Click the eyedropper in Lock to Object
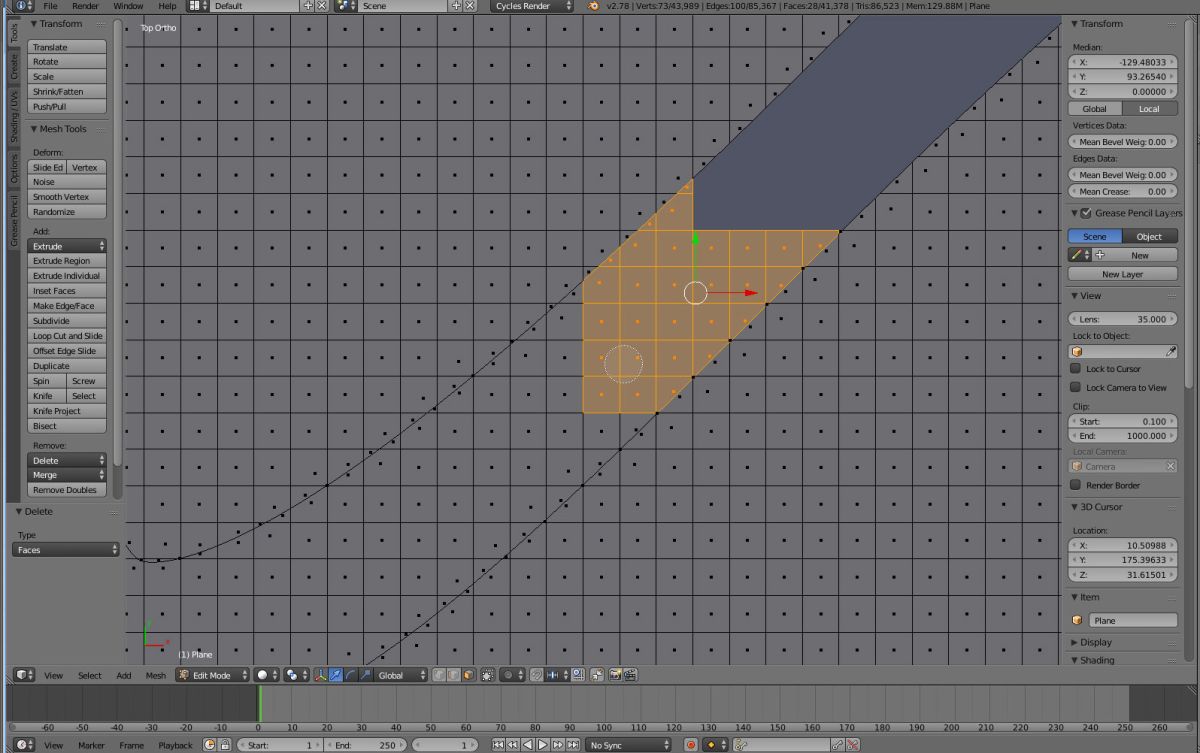The image size is (1200, 753). 1171,351
